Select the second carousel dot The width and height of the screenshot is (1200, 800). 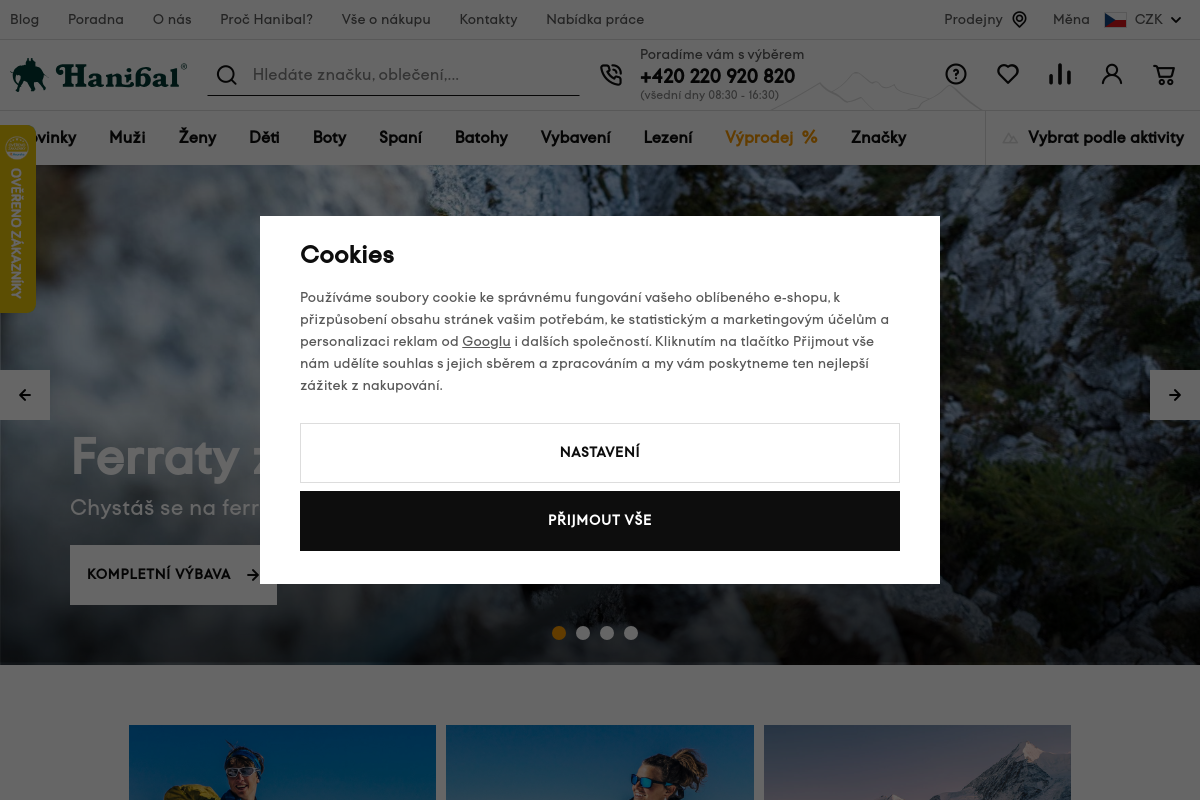(583, 633)
